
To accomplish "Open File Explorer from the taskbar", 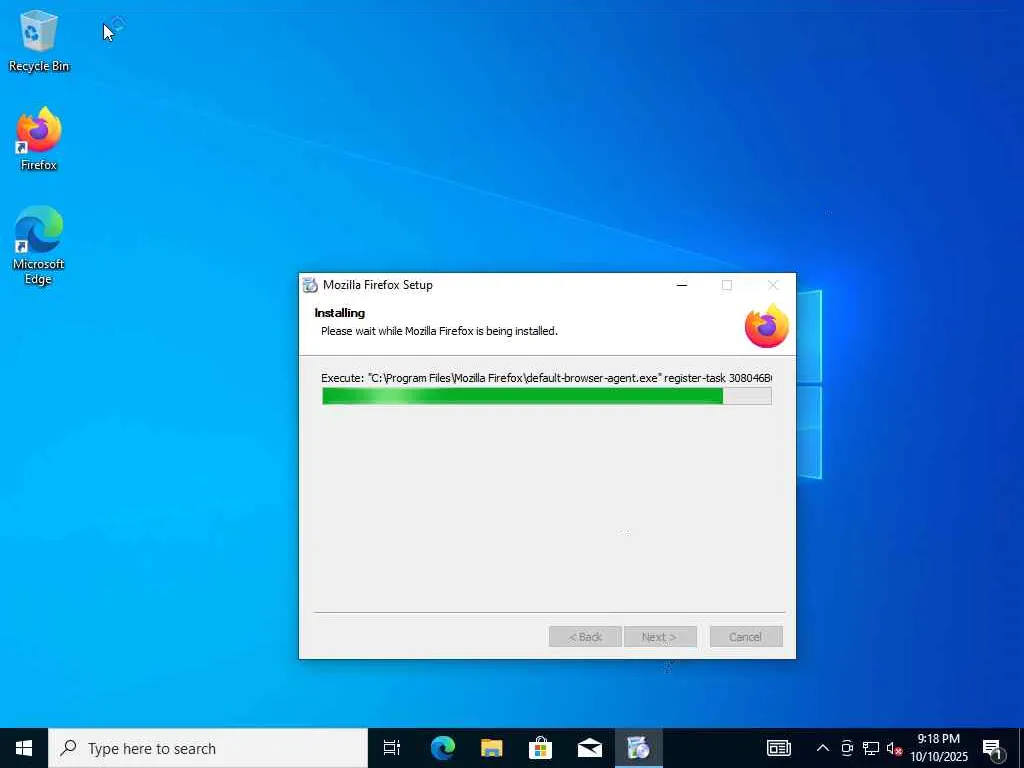I will [492, 748].
